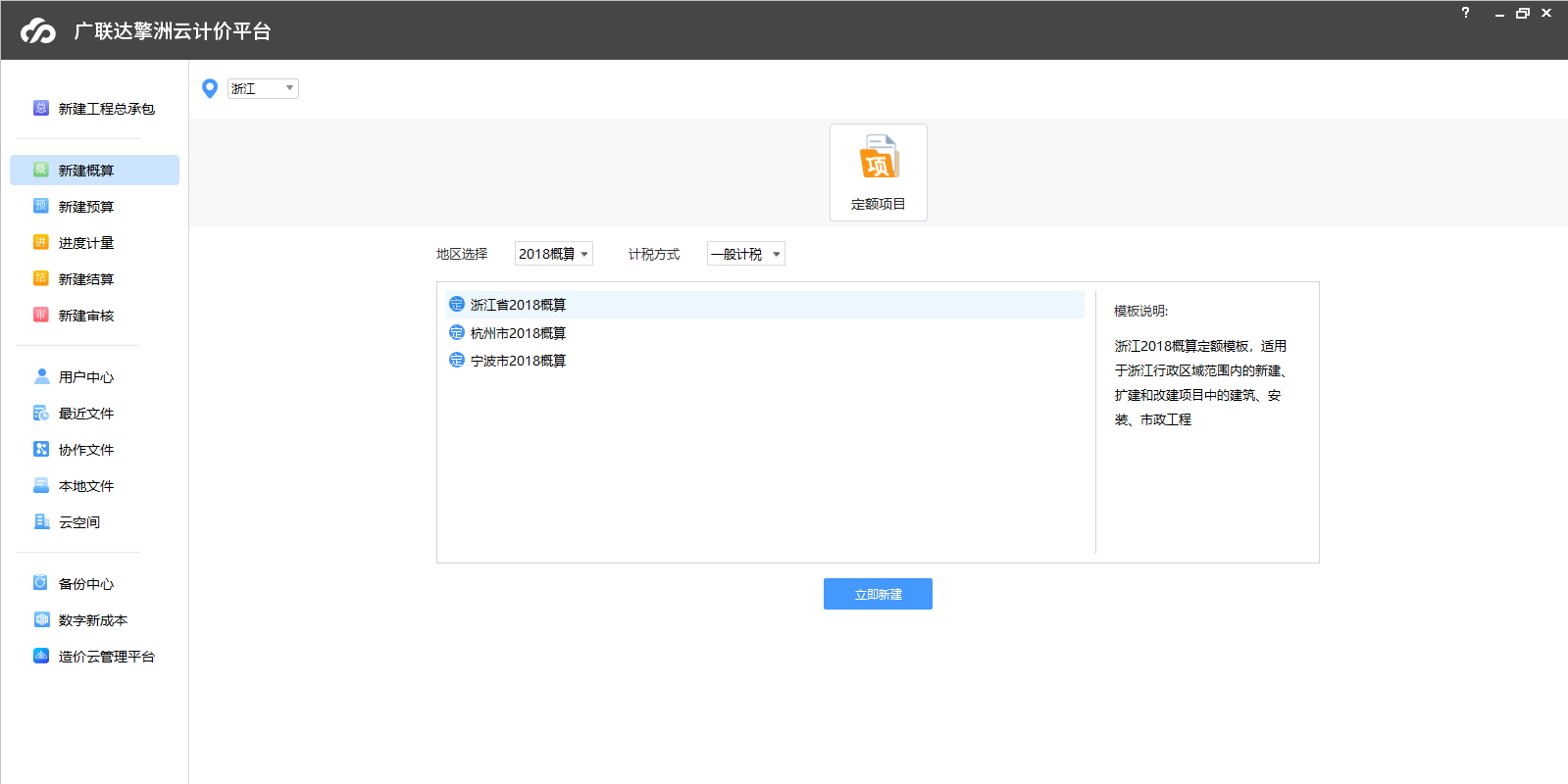Screen dimensions: 1568x784
Task: Expand the 一般计税 tax method dropdown
Action: pos(745,254)
